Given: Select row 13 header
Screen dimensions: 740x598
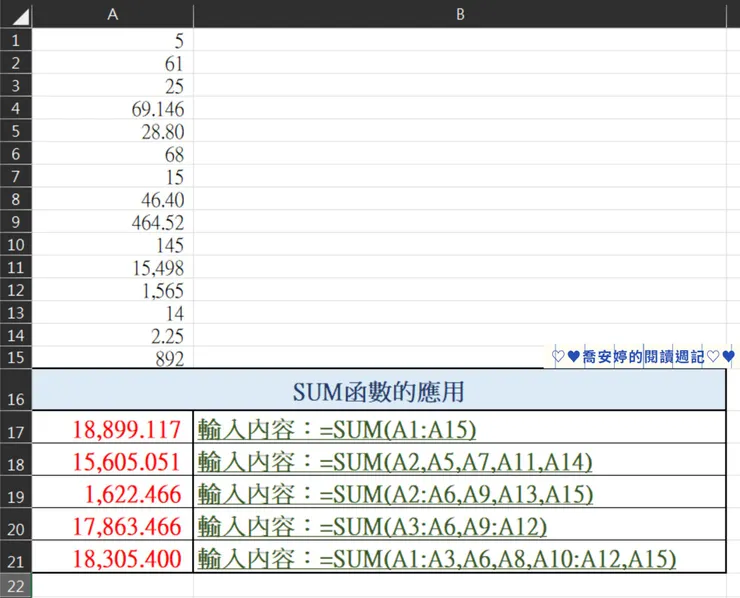Looking at the screenshot, I should coord(16,312).
